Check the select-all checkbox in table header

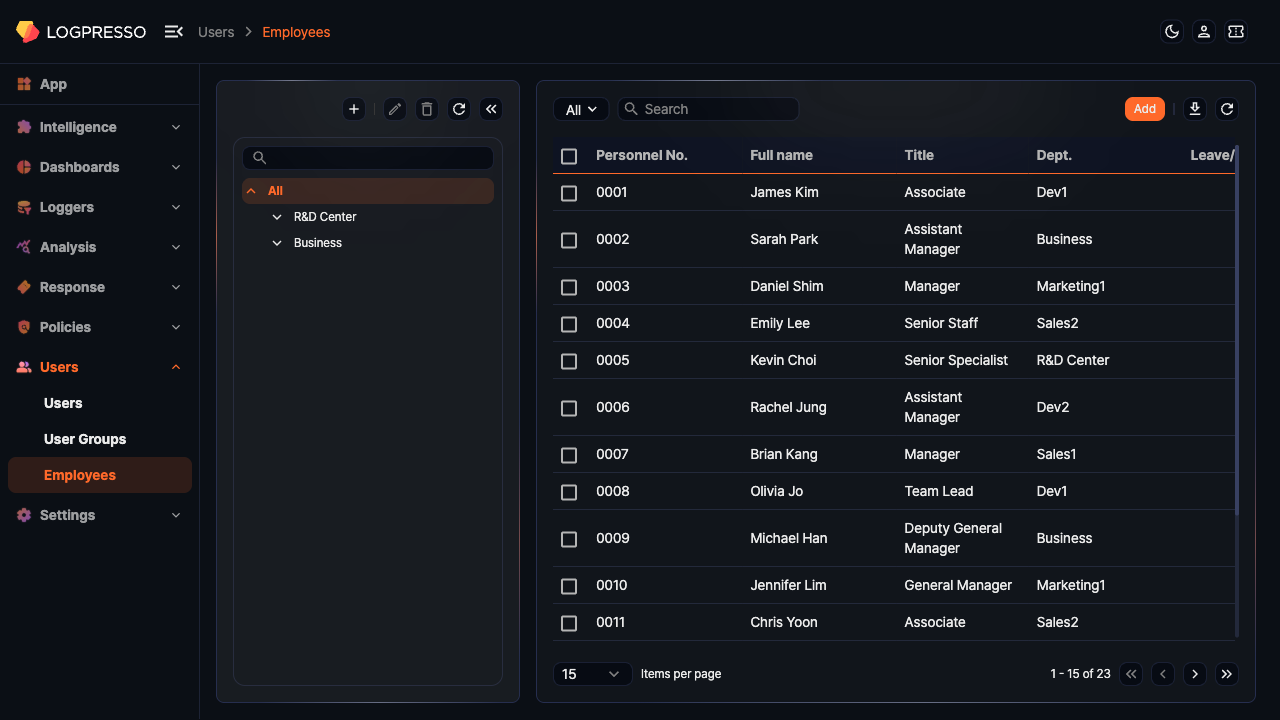click(x=569, y=156)
